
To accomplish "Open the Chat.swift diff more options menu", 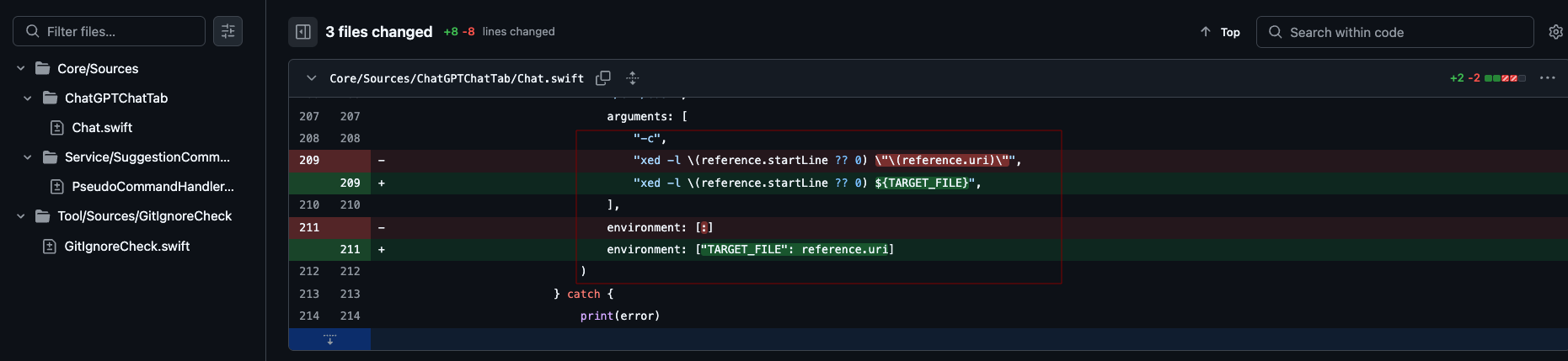I will tap(1548, 78).
